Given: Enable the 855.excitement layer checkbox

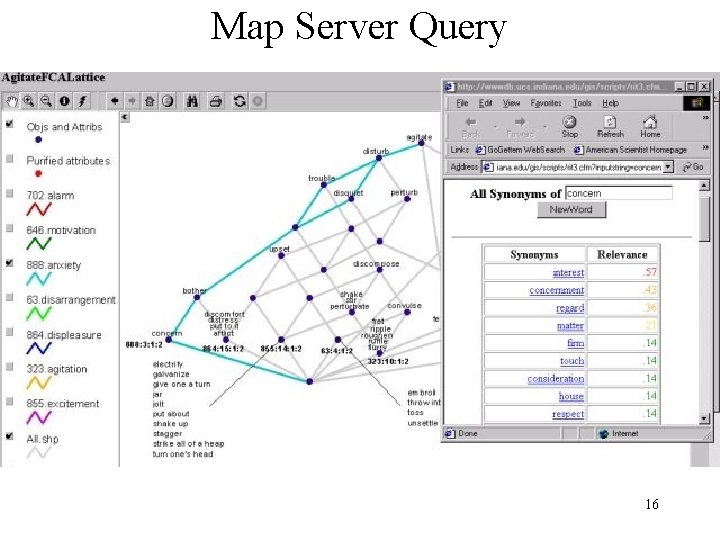Looking at the screenshot, I should pos(10,401).
